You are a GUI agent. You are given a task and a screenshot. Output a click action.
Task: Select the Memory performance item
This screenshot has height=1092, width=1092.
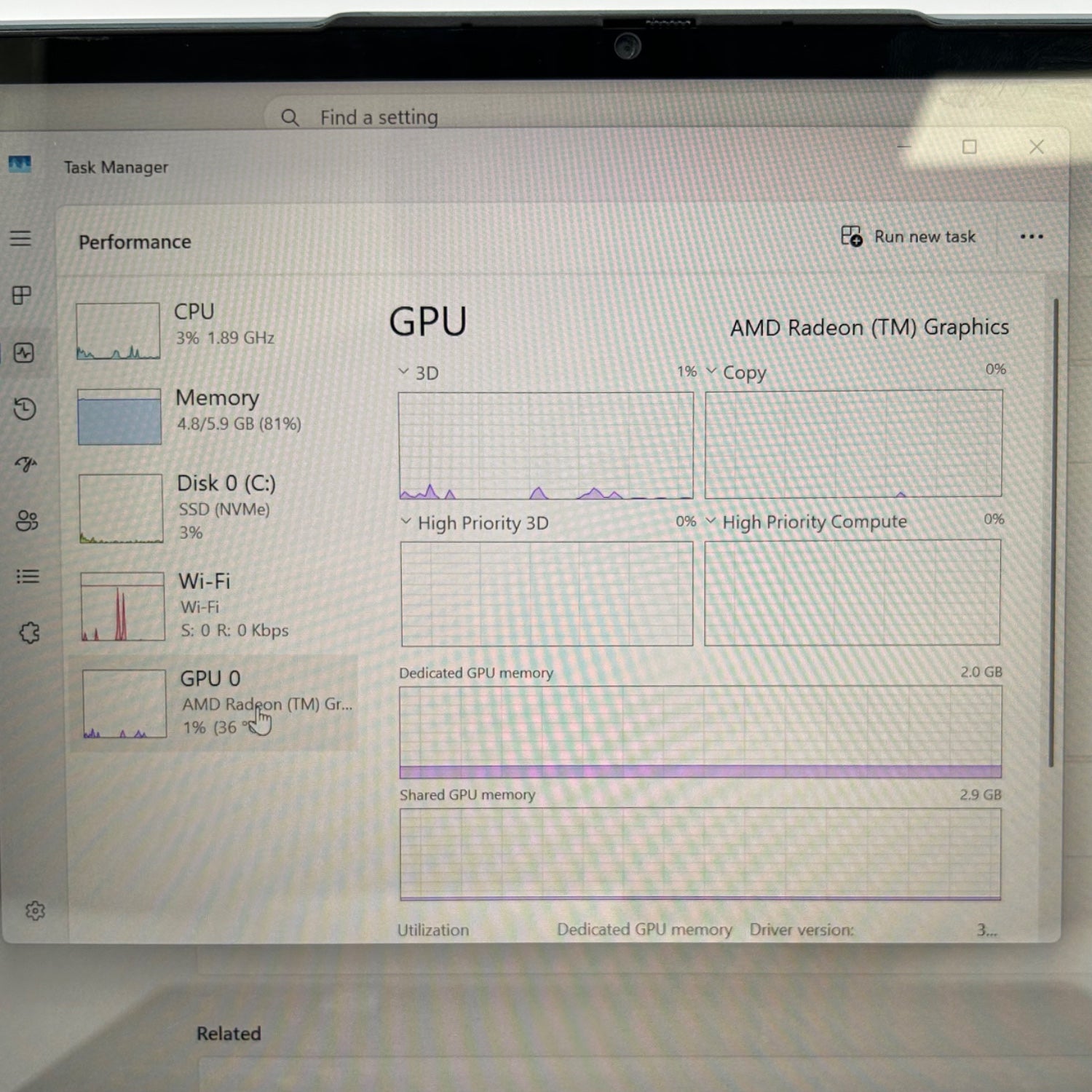(x=215, y=416)
